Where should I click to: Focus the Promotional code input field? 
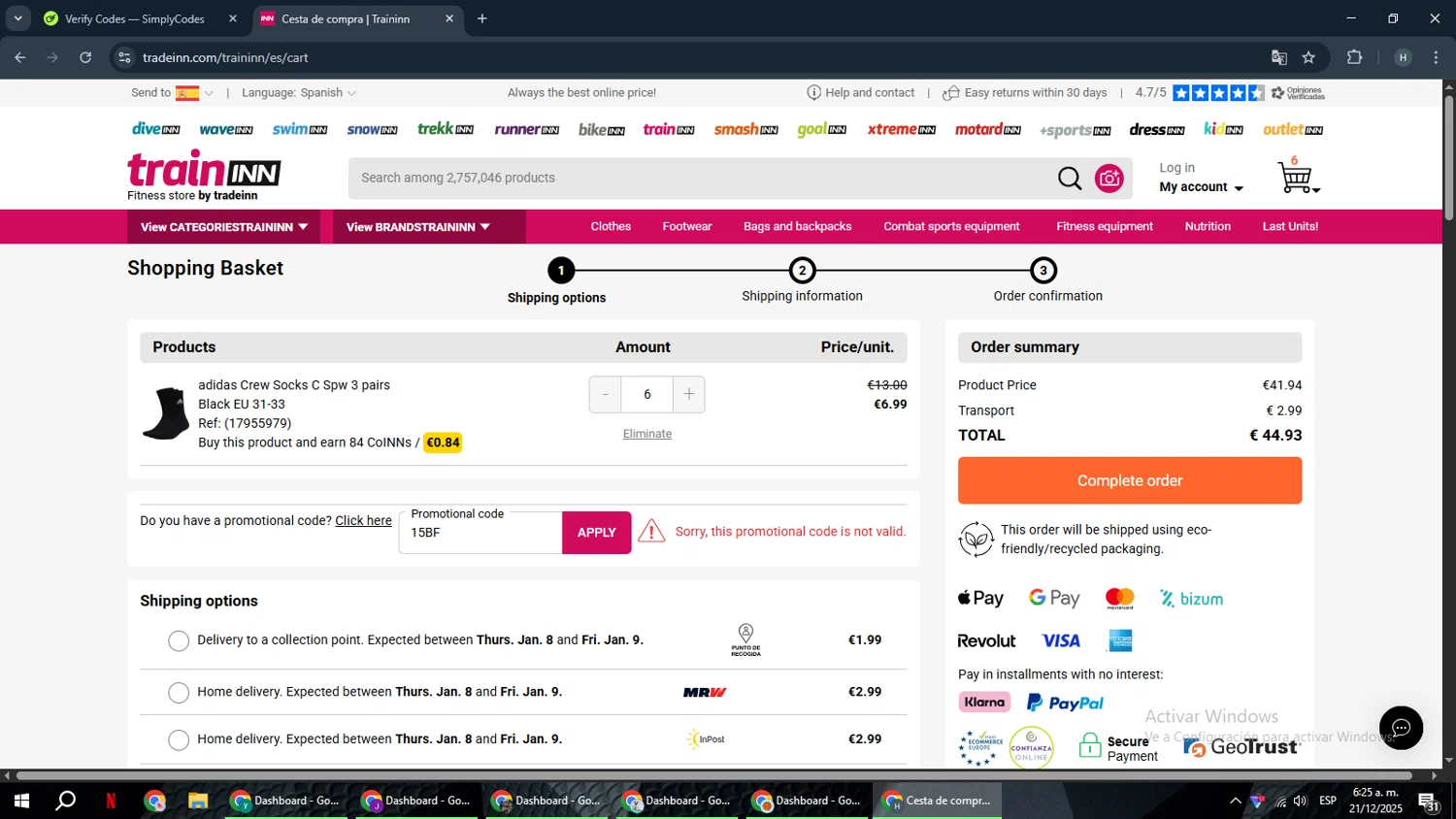point(480,533)
